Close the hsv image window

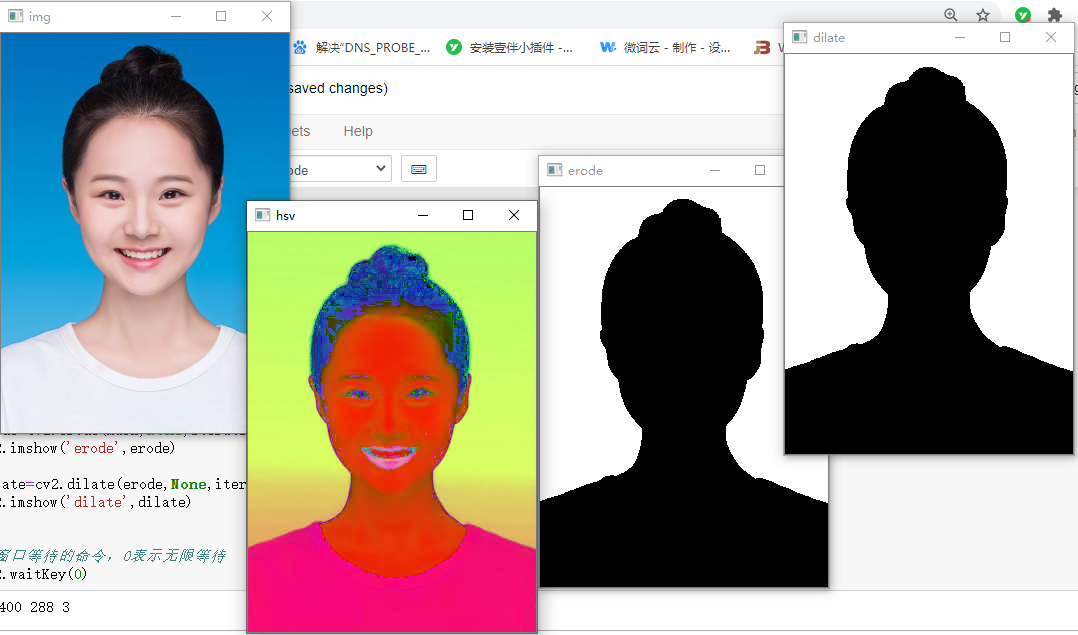[514, 215]
